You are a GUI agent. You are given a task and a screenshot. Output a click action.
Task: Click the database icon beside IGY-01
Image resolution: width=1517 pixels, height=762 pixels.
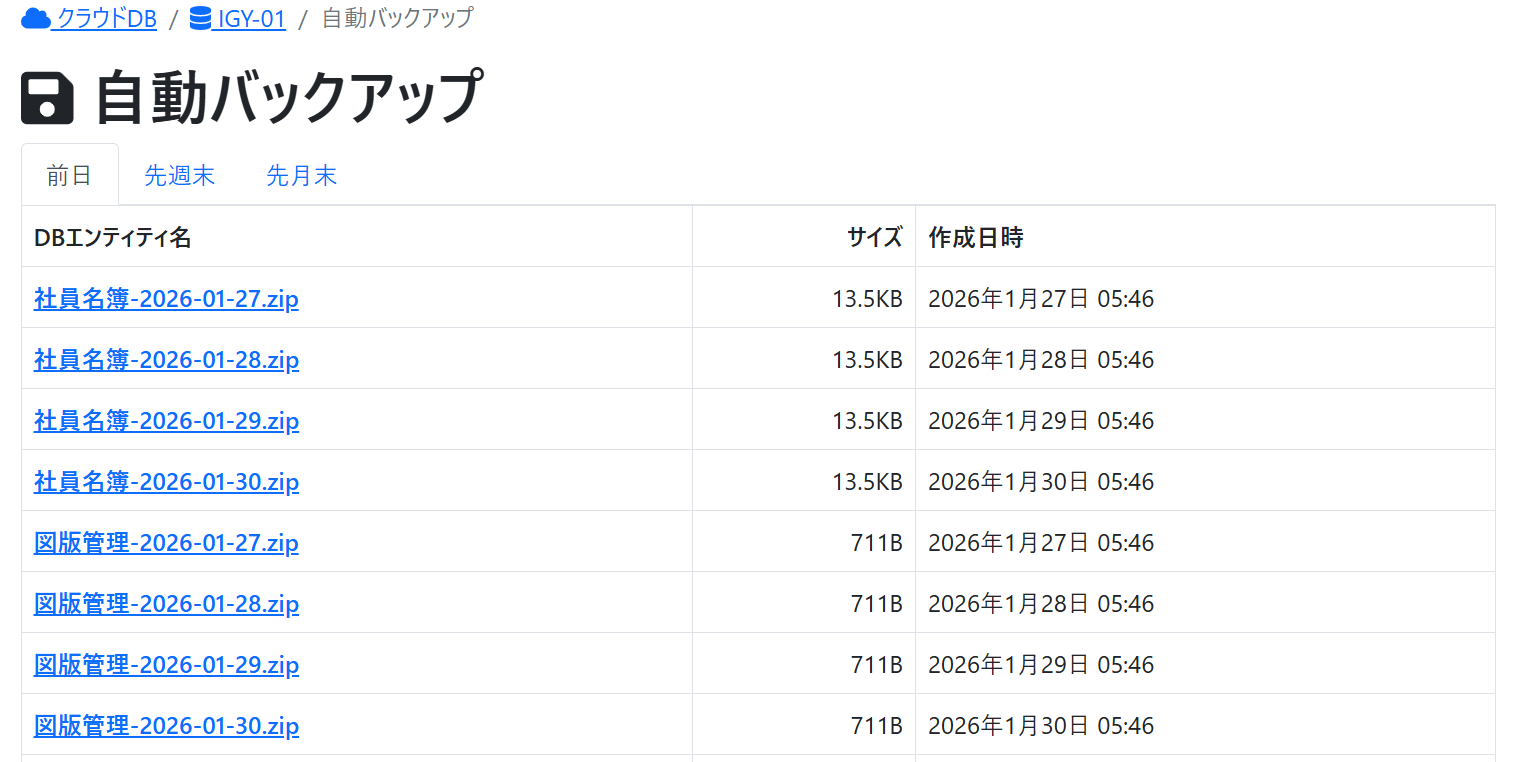click(x=200, y=18)
